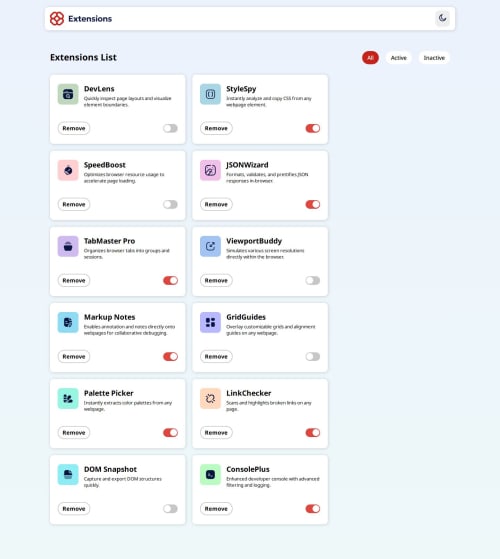Remove the GridGuides extension
Screen dimensions: 500x559
click(x=216, y=357)
